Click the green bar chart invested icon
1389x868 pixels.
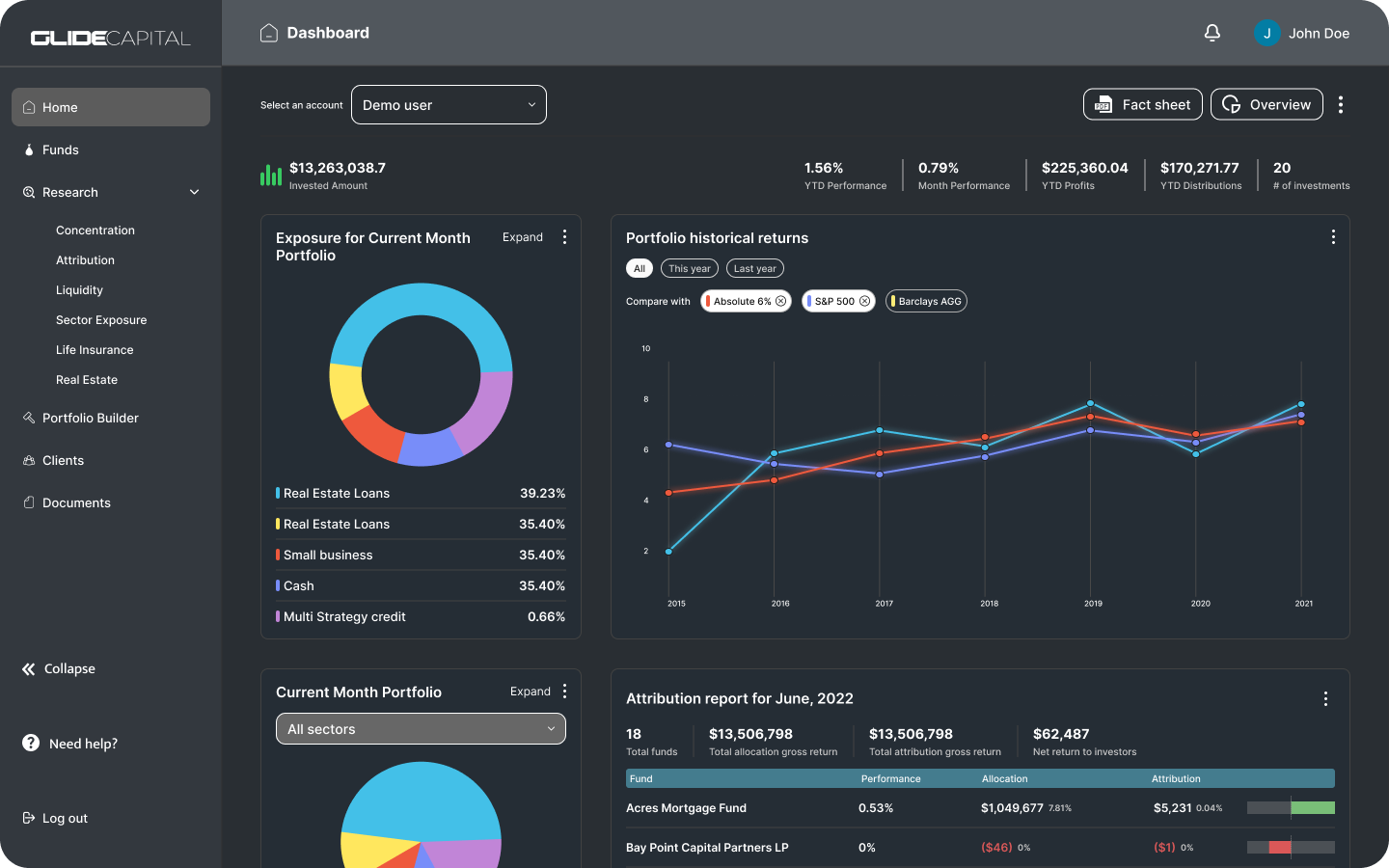271,175
